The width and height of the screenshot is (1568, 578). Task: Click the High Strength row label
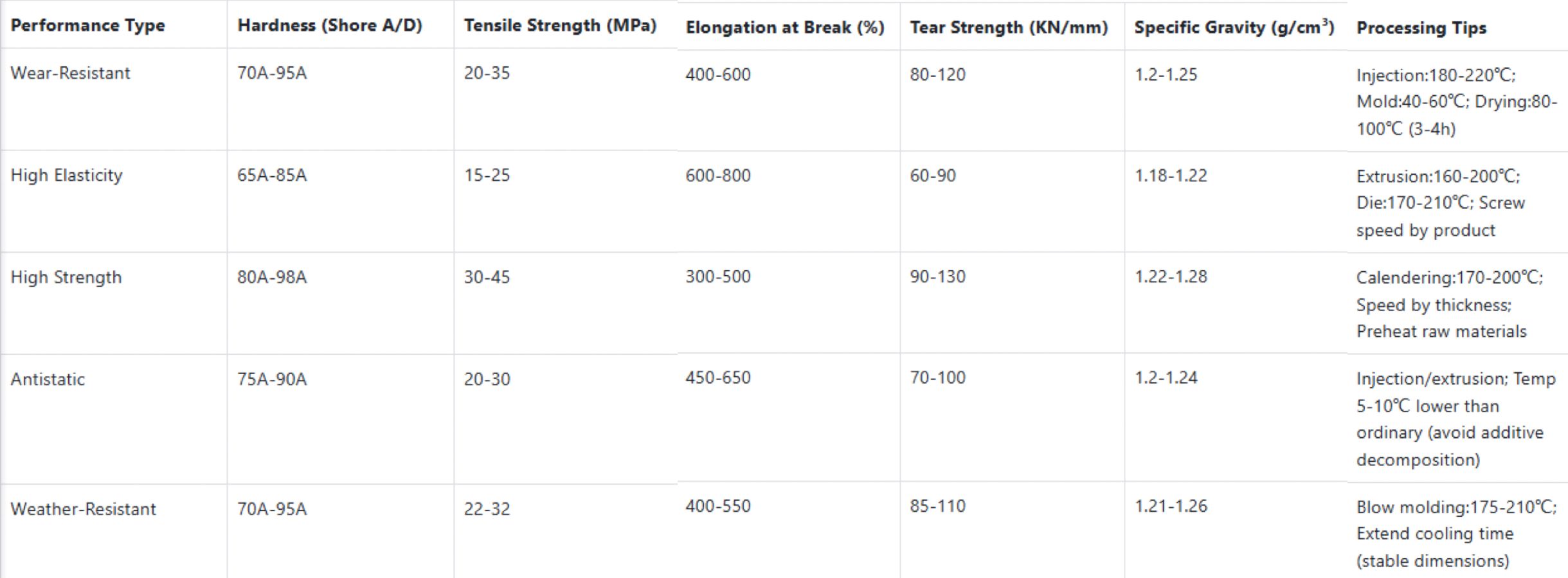[66, 277]
